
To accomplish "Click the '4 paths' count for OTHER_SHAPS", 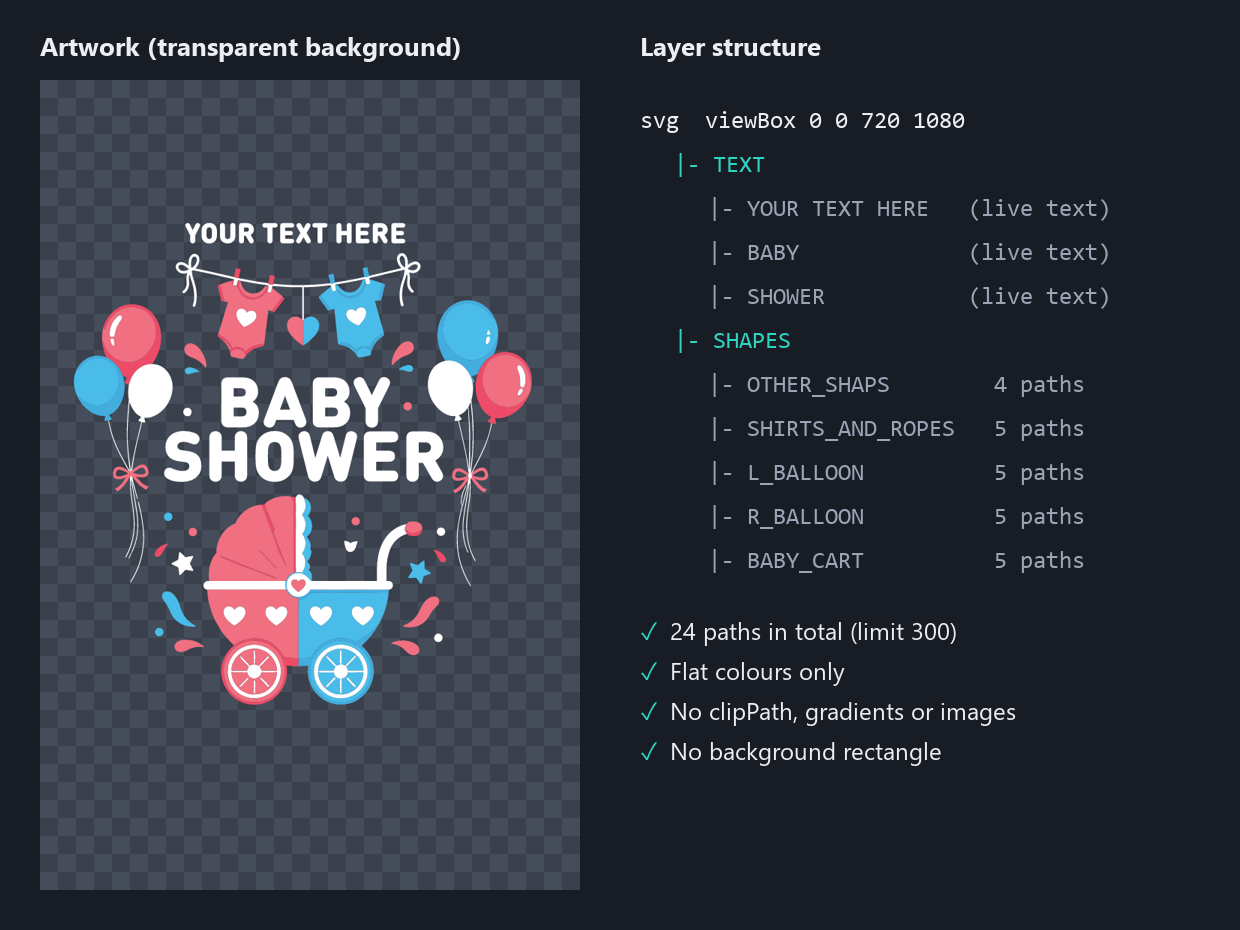I will (1039, 385).
